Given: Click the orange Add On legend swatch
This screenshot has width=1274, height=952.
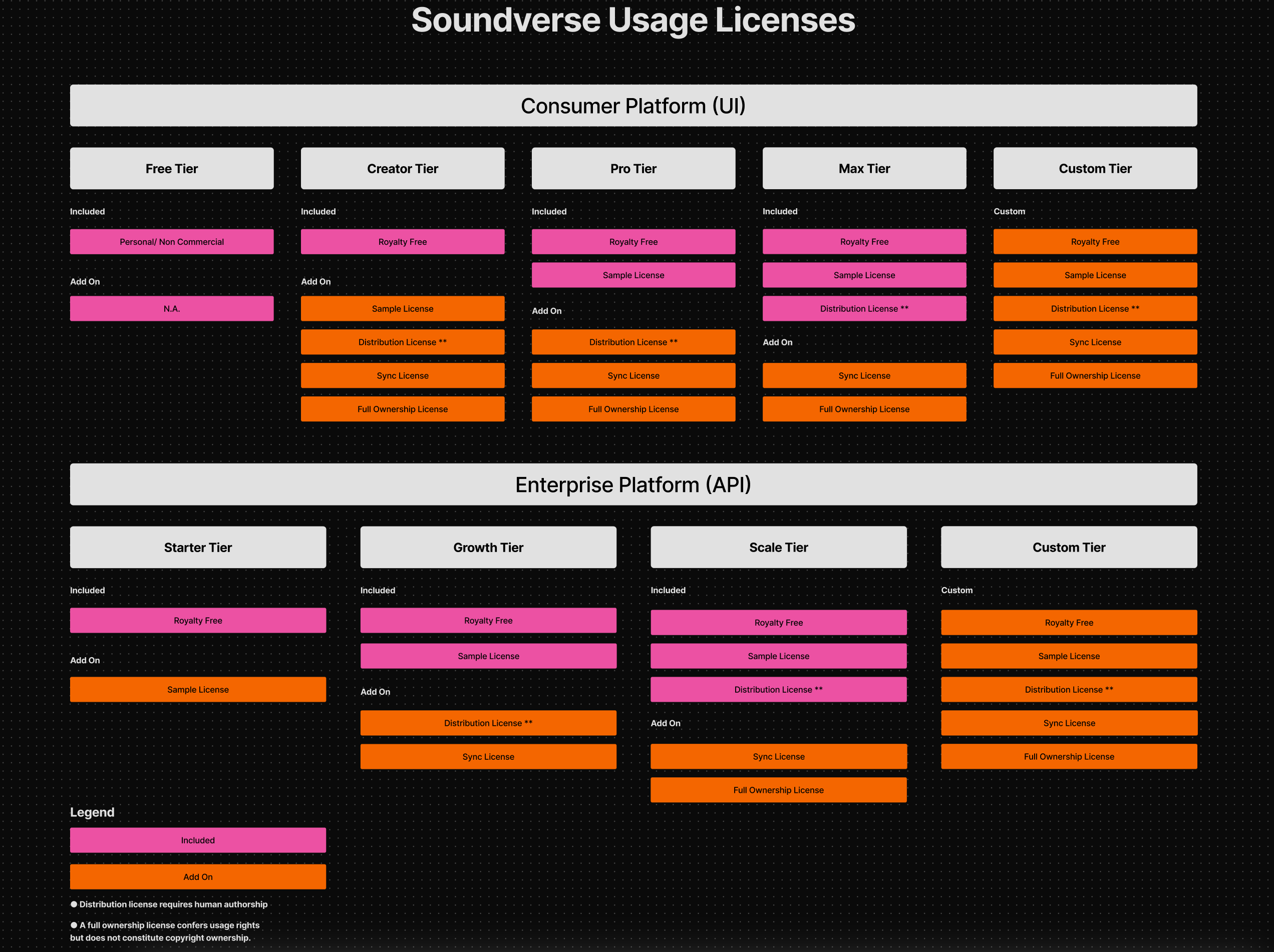Looking at the screenshot, I should pos(197,876).
